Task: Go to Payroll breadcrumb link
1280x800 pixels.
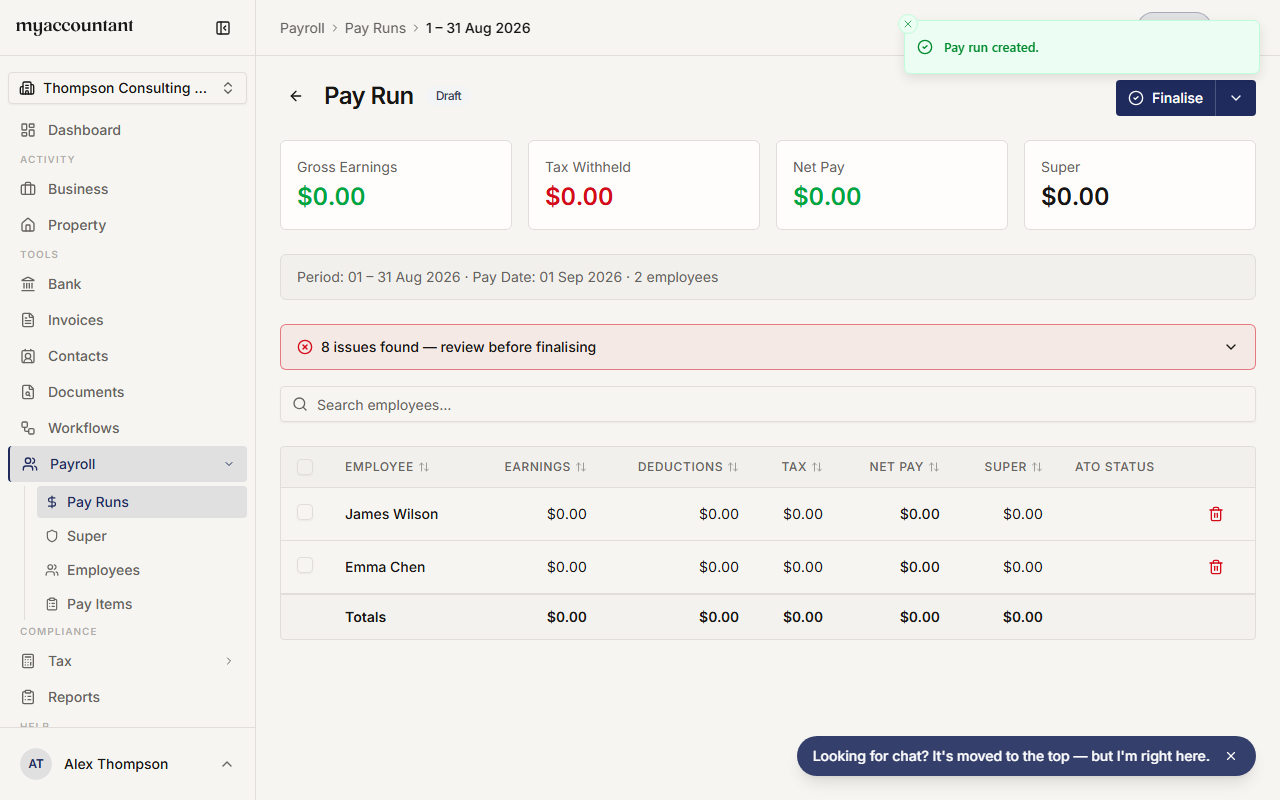Action: (302, 28)
